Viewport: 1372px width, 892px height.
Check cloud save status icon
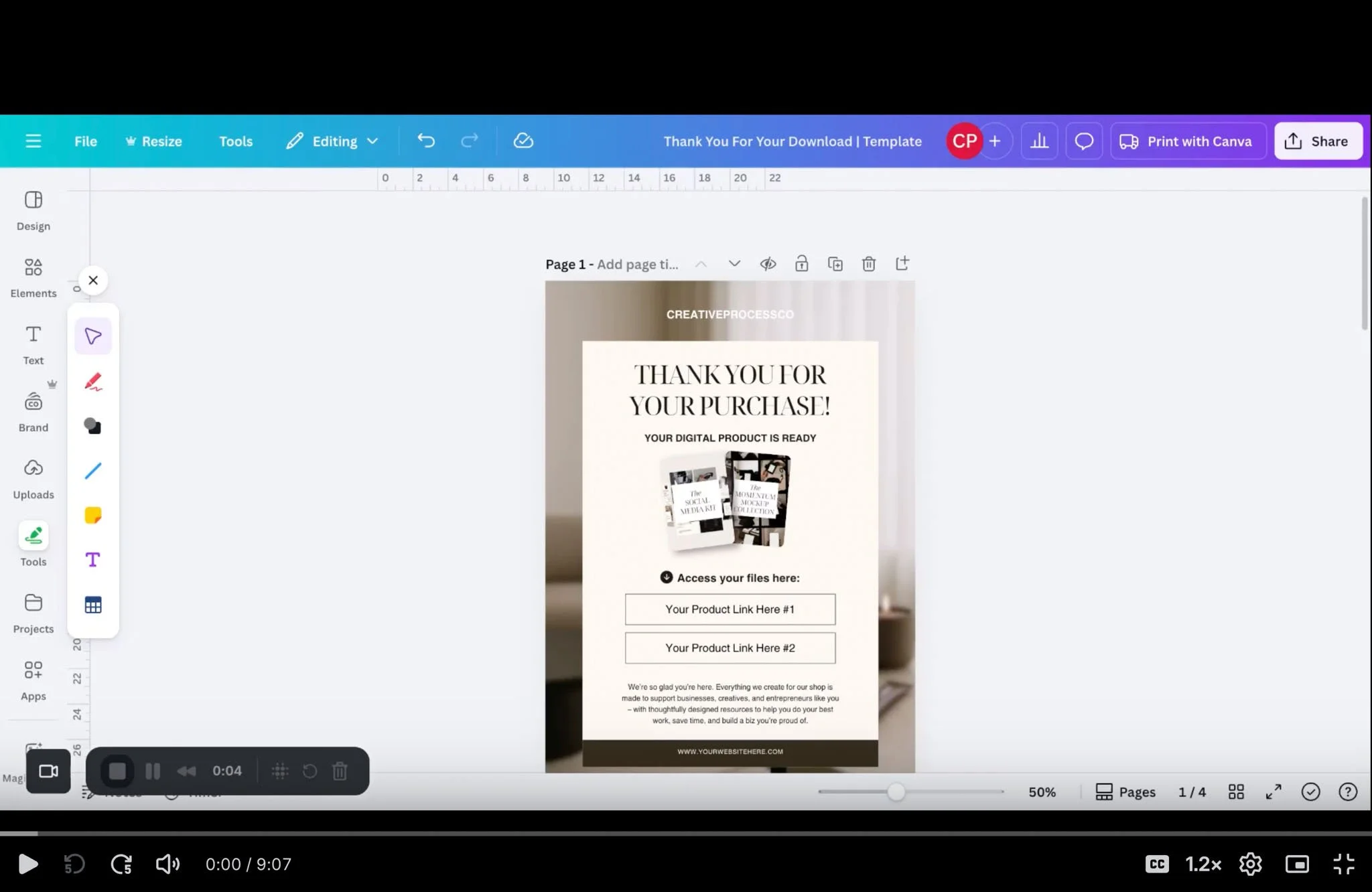pyautogui.click(x=523, y=141)
